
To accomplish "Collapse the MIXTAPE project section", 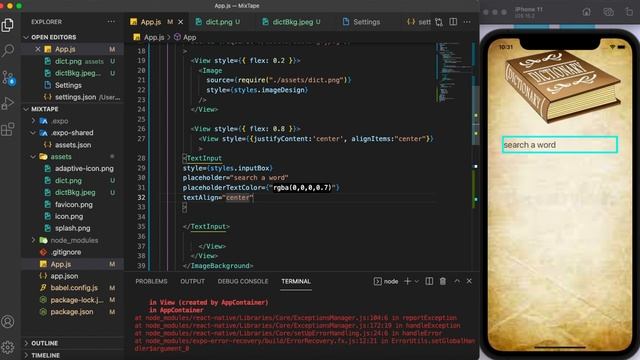I will click(x=72, y=109).
